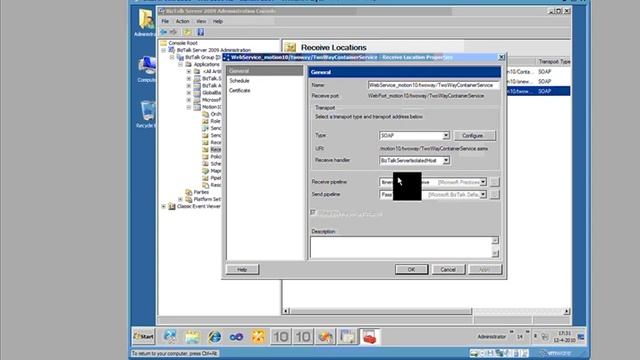Viewport: 640px width, 360px height.
Task: Select the Role Links icon in tree
Action: point(205,121)
